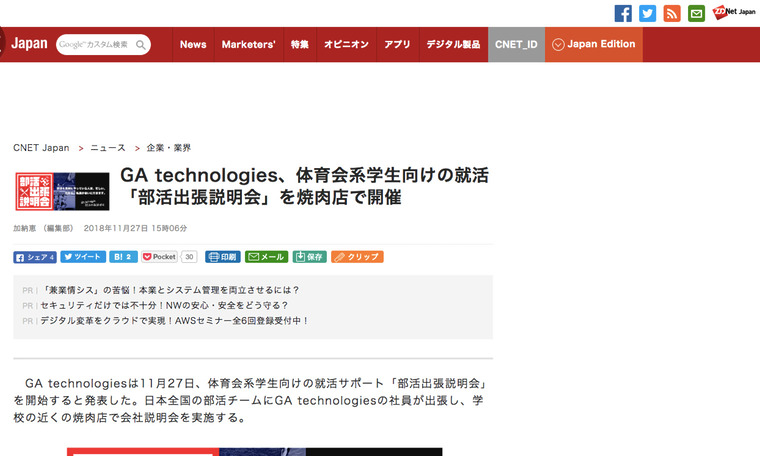This screenshot has width=760, height=456.
Task: Open the RSS feed icon
Action: coord(672,13)
